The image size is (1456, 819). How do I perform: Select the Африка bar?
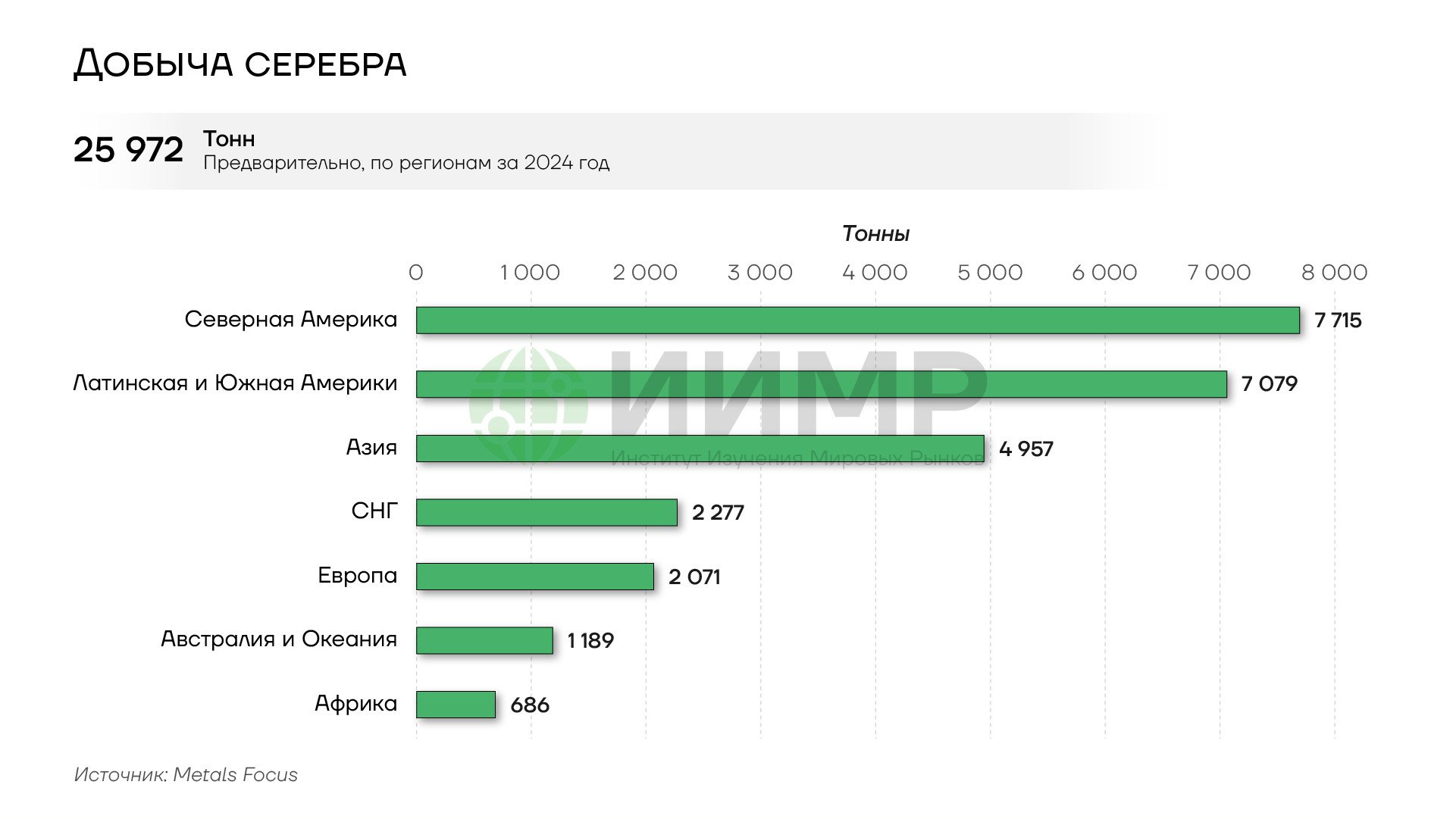click(x=456, y=705)
